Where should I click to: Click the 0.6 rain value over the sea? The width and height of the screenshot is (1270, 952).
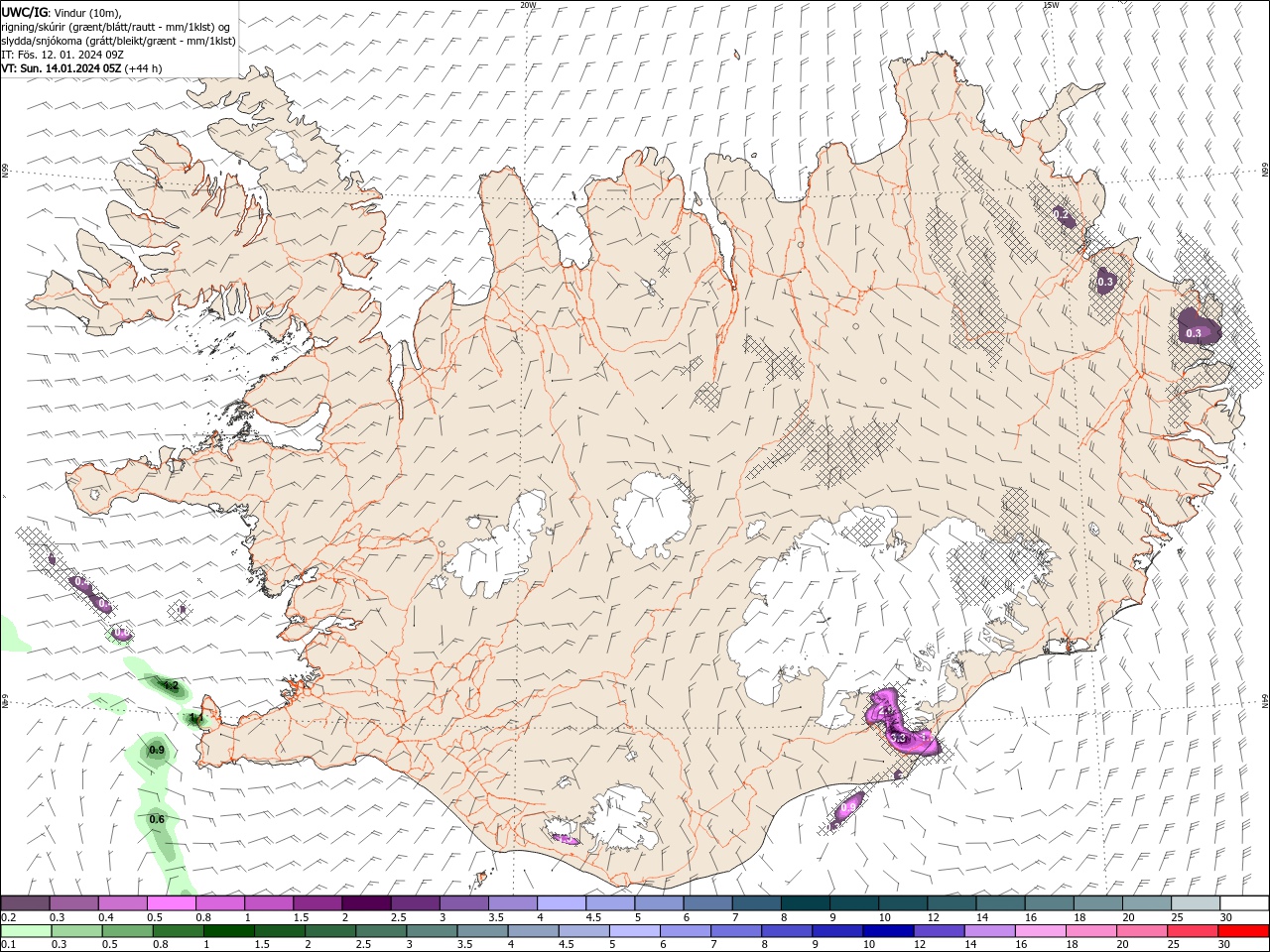157,819
